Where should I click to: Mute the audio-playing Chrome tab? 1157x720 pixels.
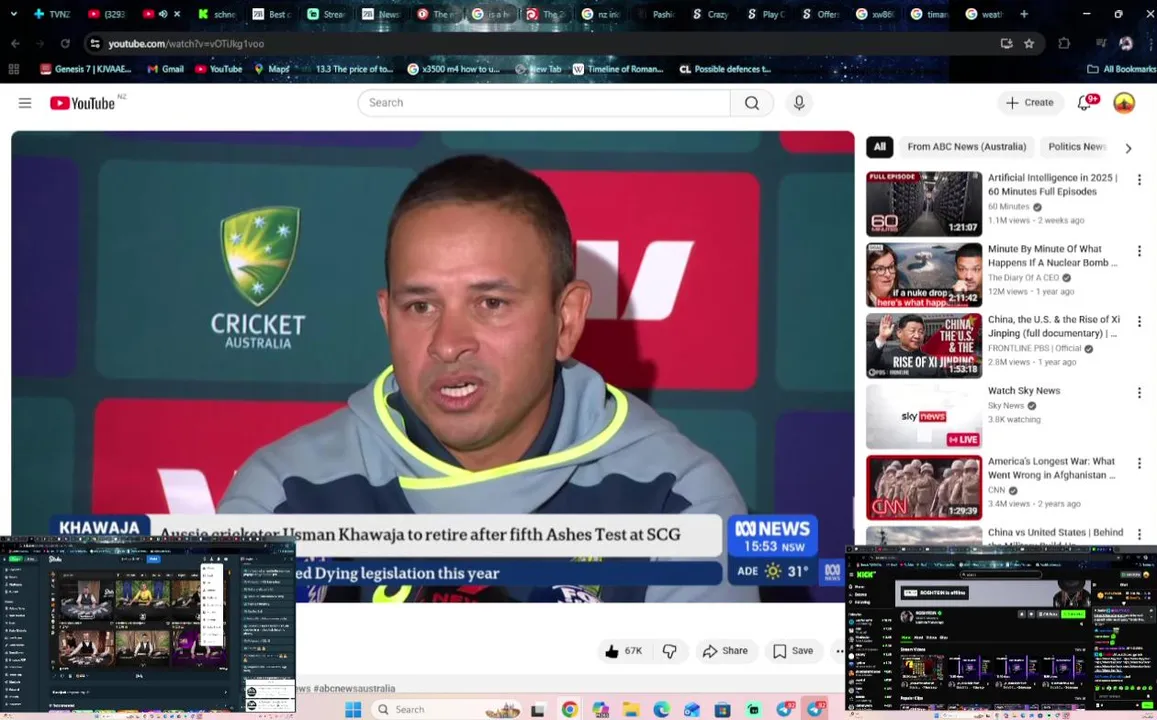coord(163,14)
